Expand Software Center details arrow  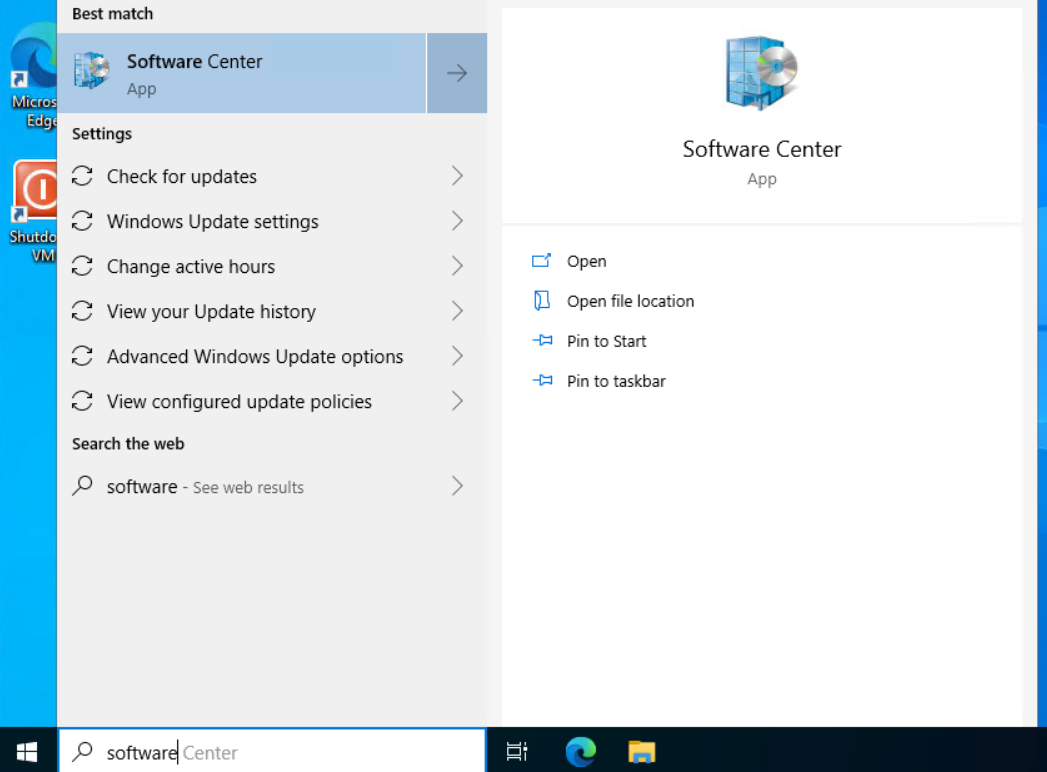[x=457, y=73]
